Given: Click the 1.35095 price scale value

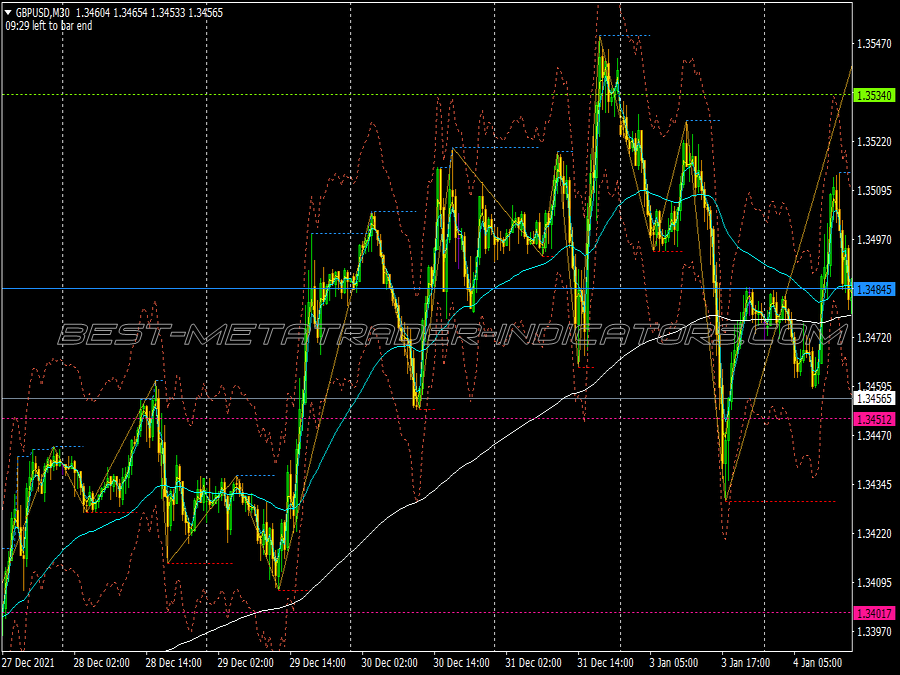Looking at the screenshot, I should tap(874, 191).
